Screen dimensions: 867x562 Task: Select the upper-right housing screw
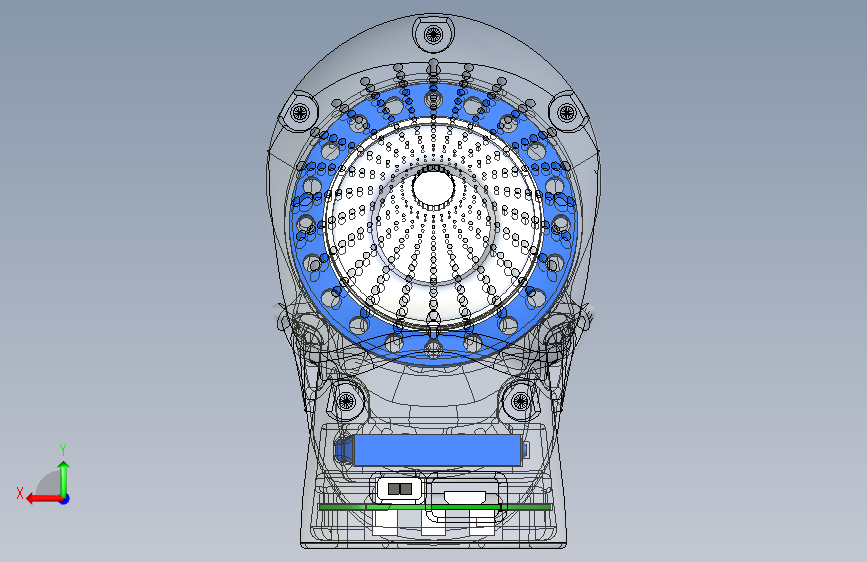click(x=567, y=113)
